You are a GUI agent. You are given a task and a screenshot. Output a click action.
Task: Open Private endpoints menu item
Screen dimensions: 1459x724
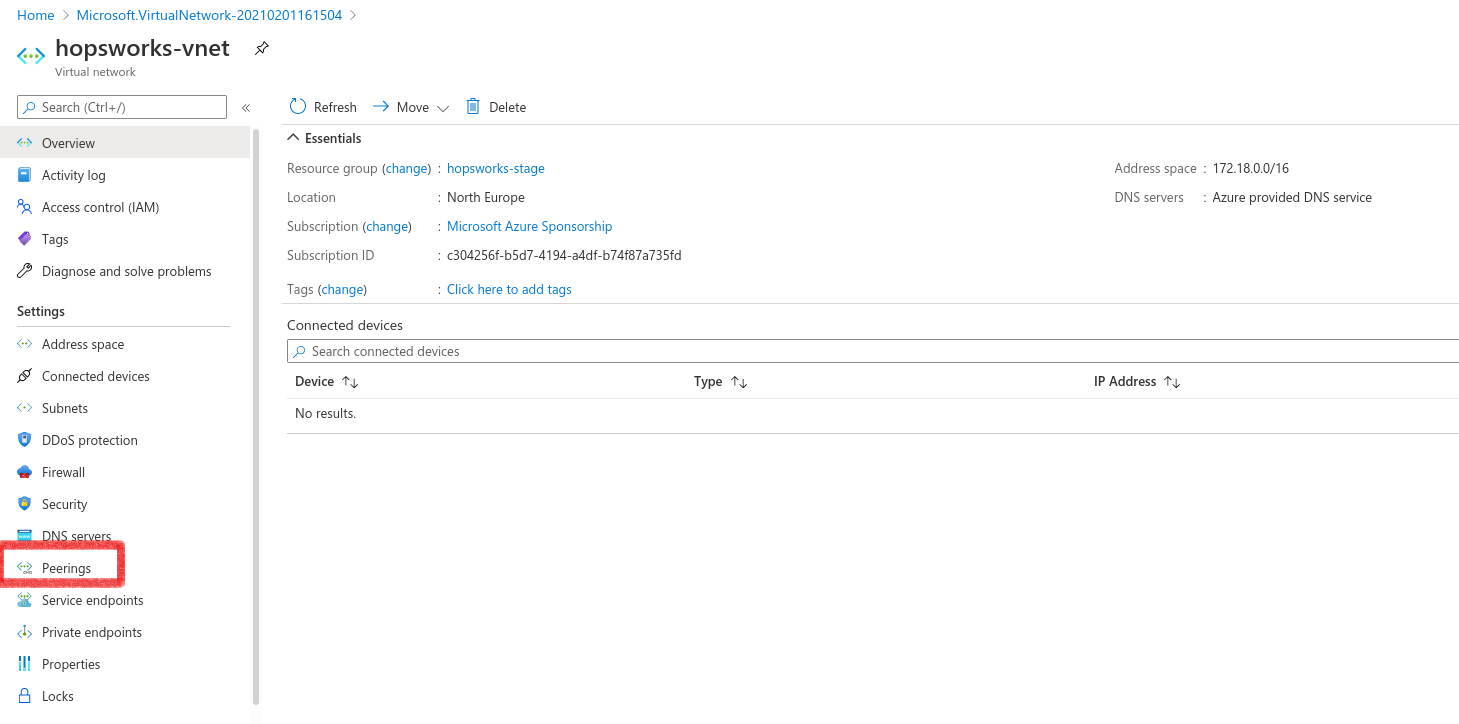pyautogui.click(x=125, y=632)
